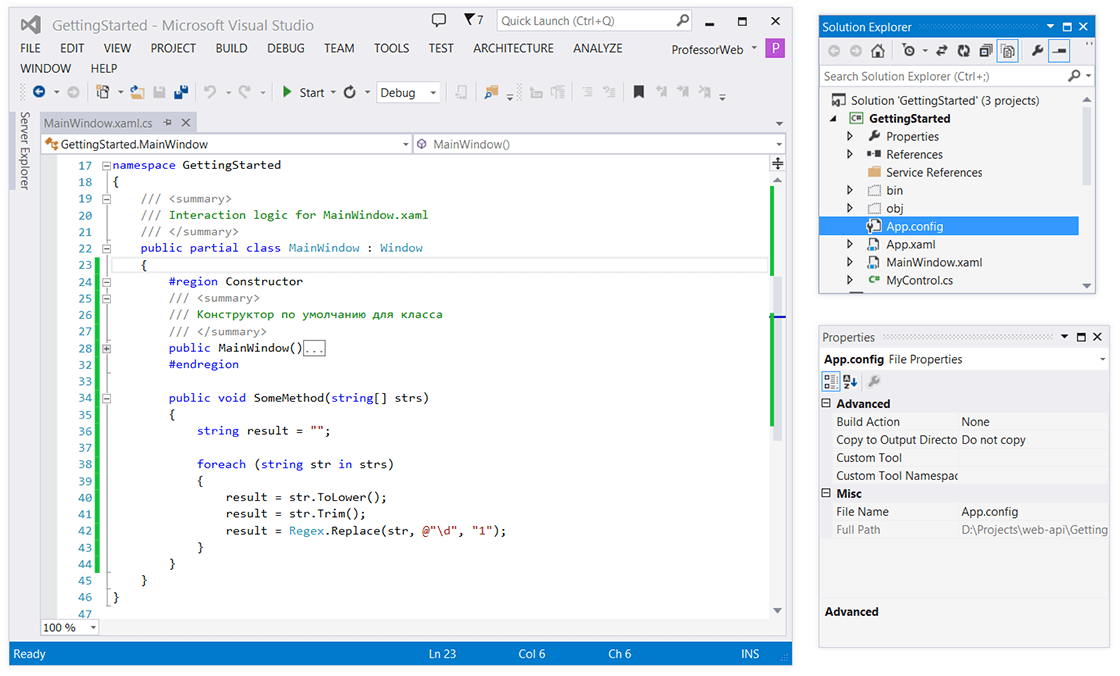Click the Properties wrench icon in Solution Explorer

[1037, 51]
